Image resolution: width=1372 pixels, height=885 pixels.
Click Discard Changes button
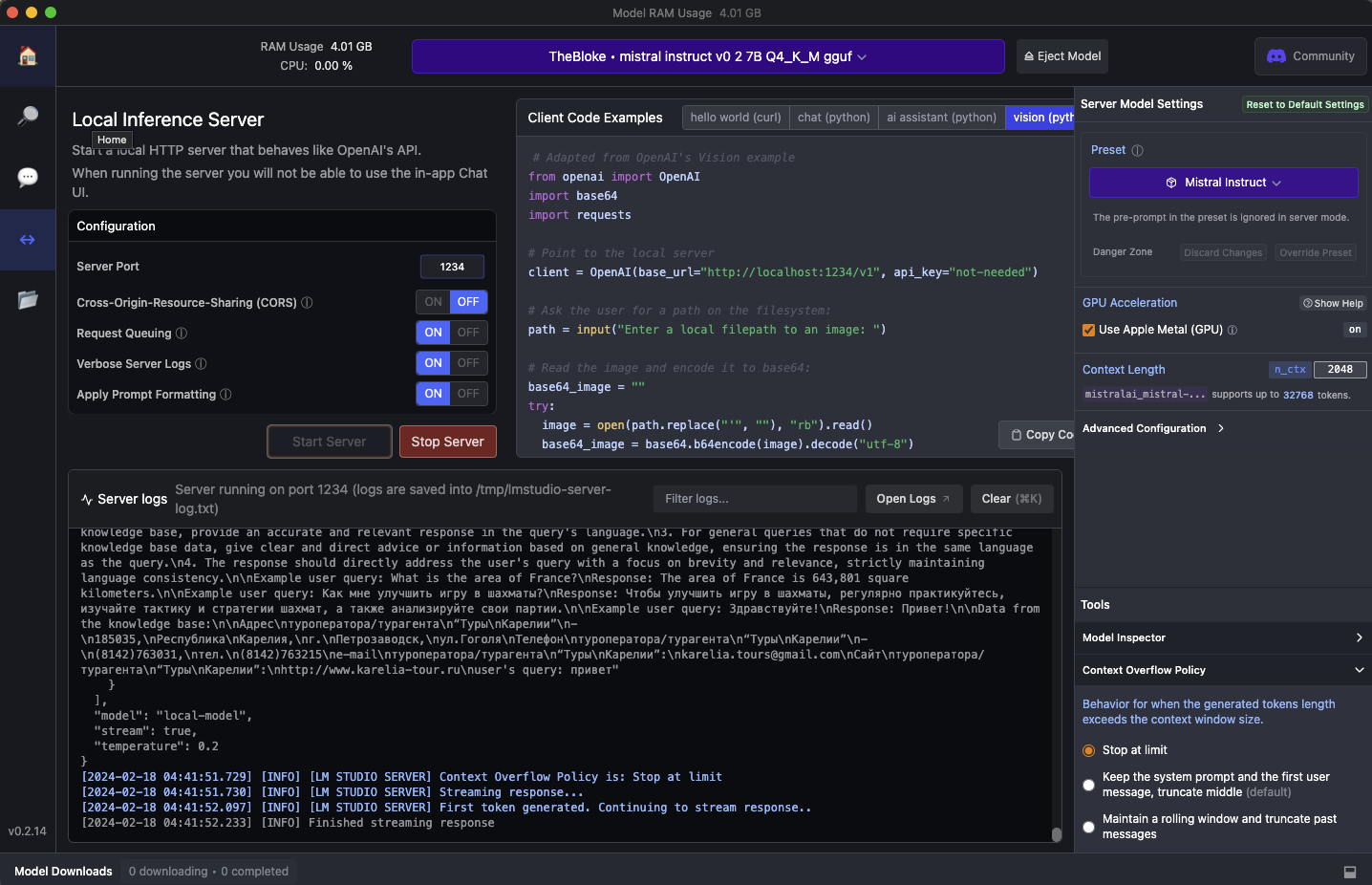tap(1223, 252)
